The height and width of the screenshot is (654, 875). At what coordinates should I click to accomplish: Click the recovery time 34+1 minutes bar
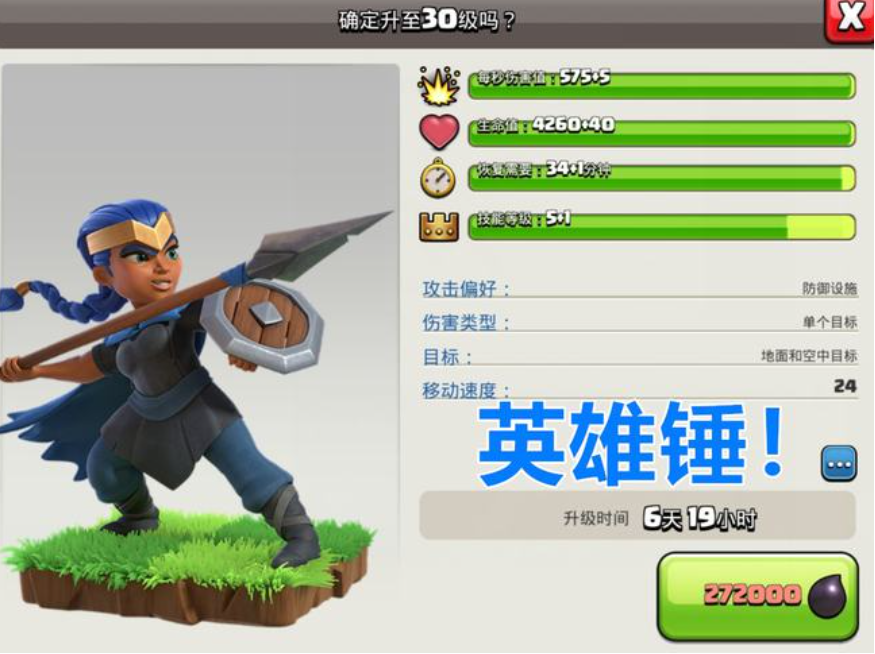[661, 178]
